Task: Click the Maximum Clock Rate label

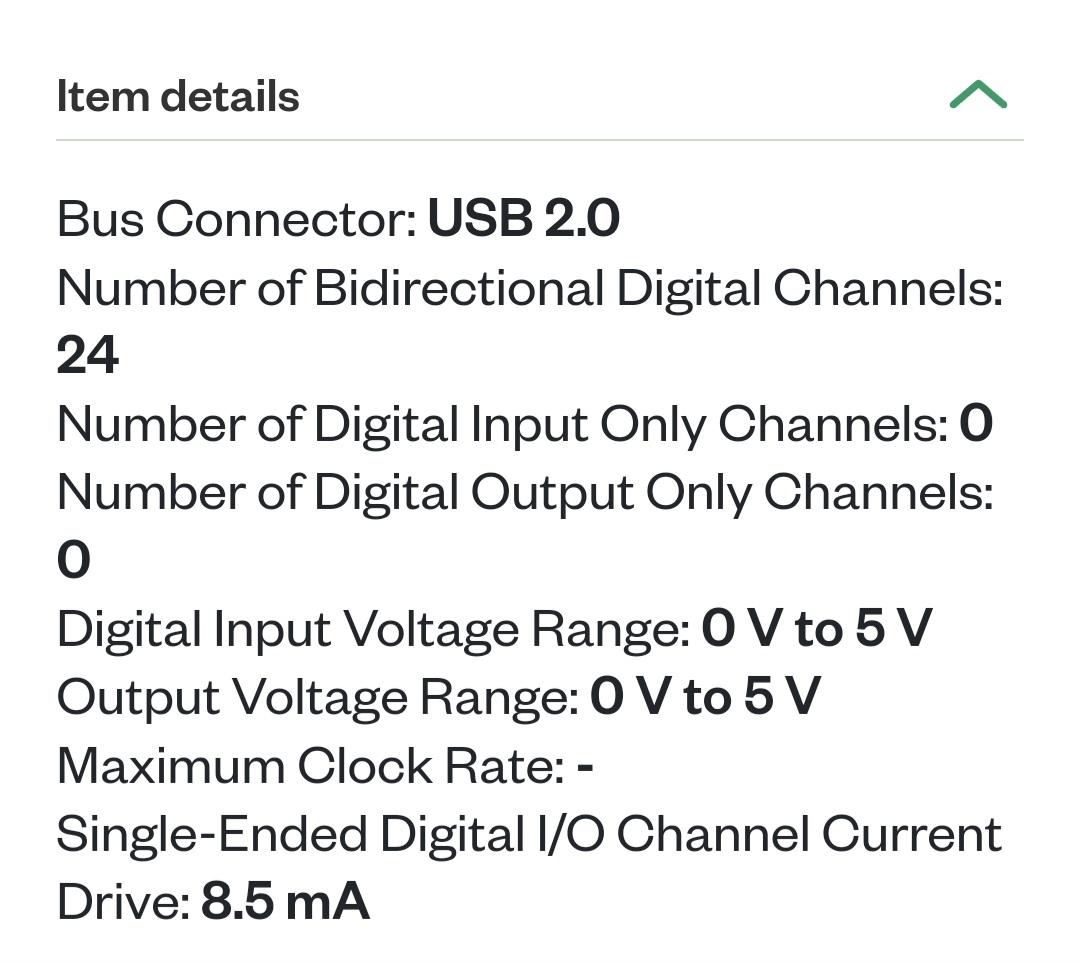Action: click(311, 765)
